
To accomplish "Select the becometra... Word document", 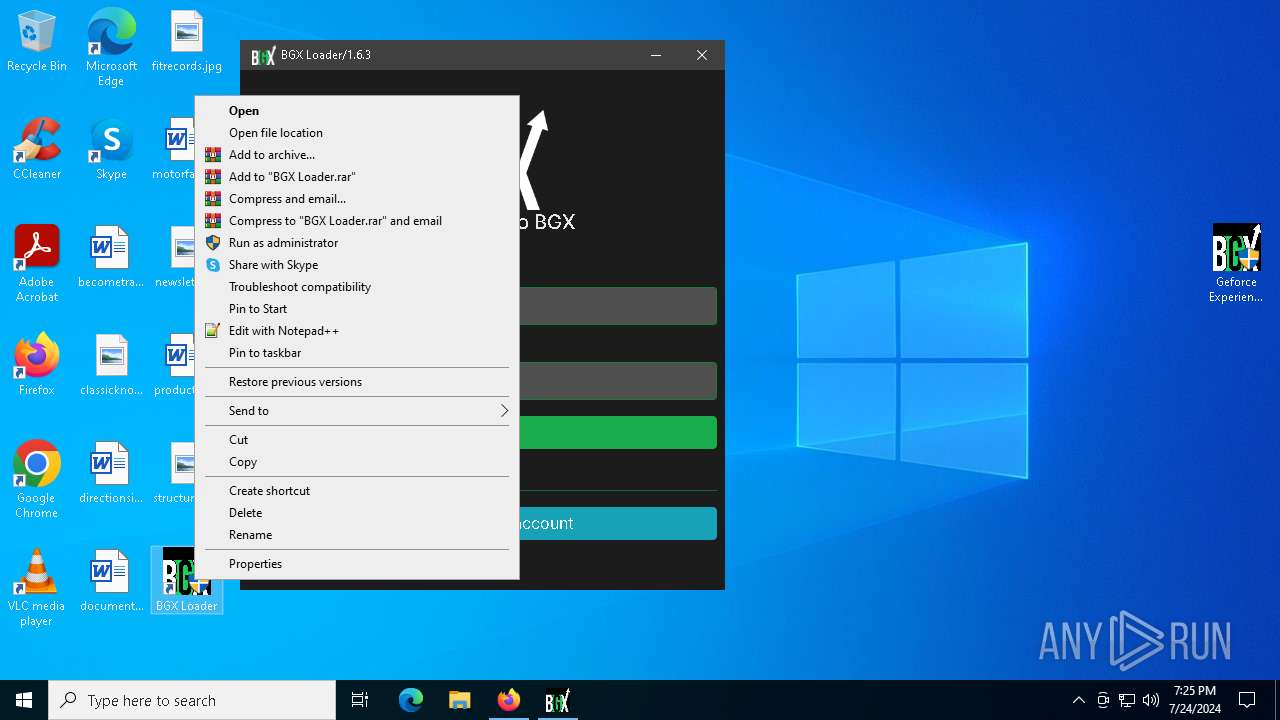I will 111,258.
